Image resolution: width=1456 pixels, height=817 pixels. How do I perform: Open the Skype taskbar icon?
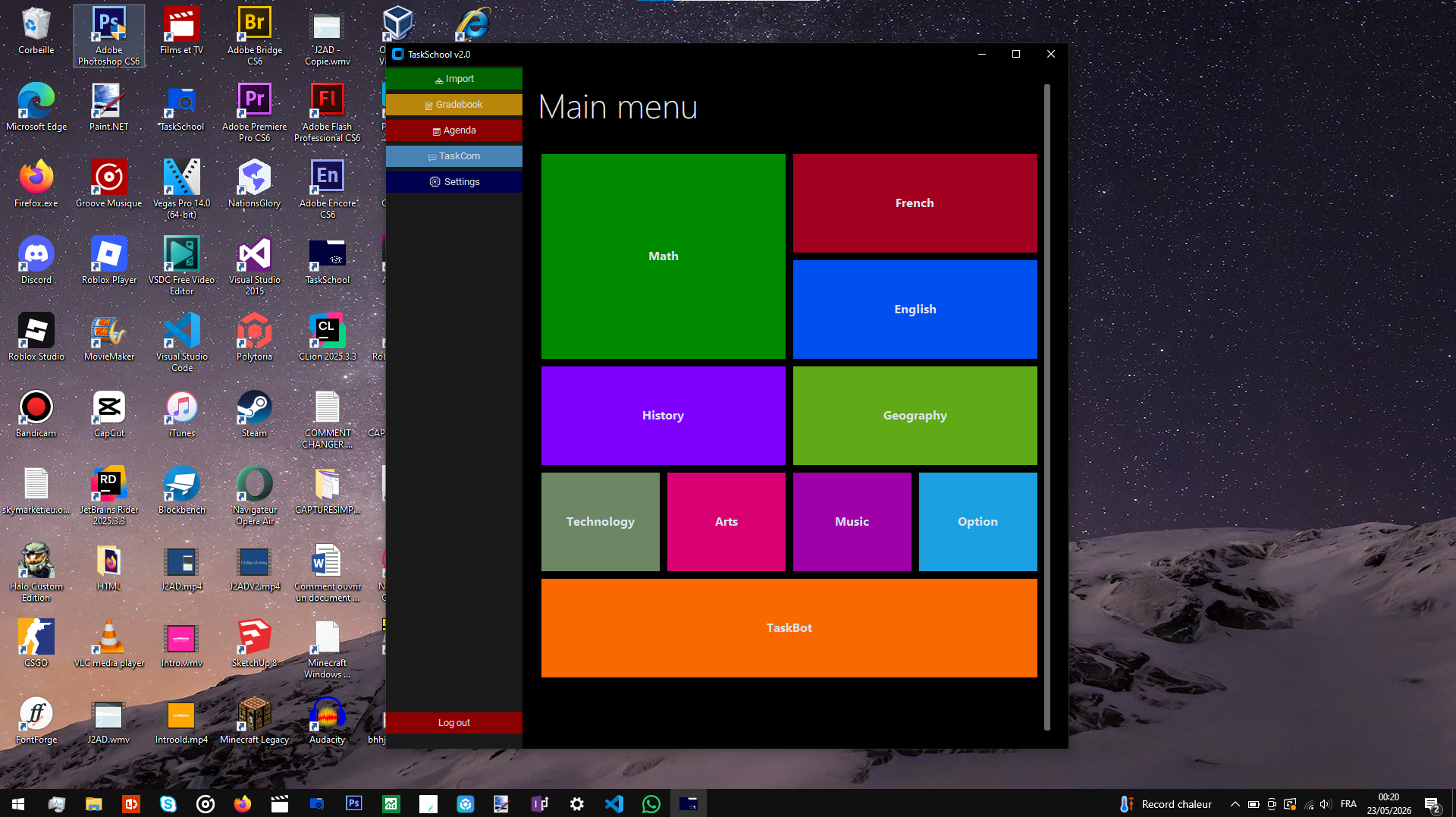[x=168, y=804]
